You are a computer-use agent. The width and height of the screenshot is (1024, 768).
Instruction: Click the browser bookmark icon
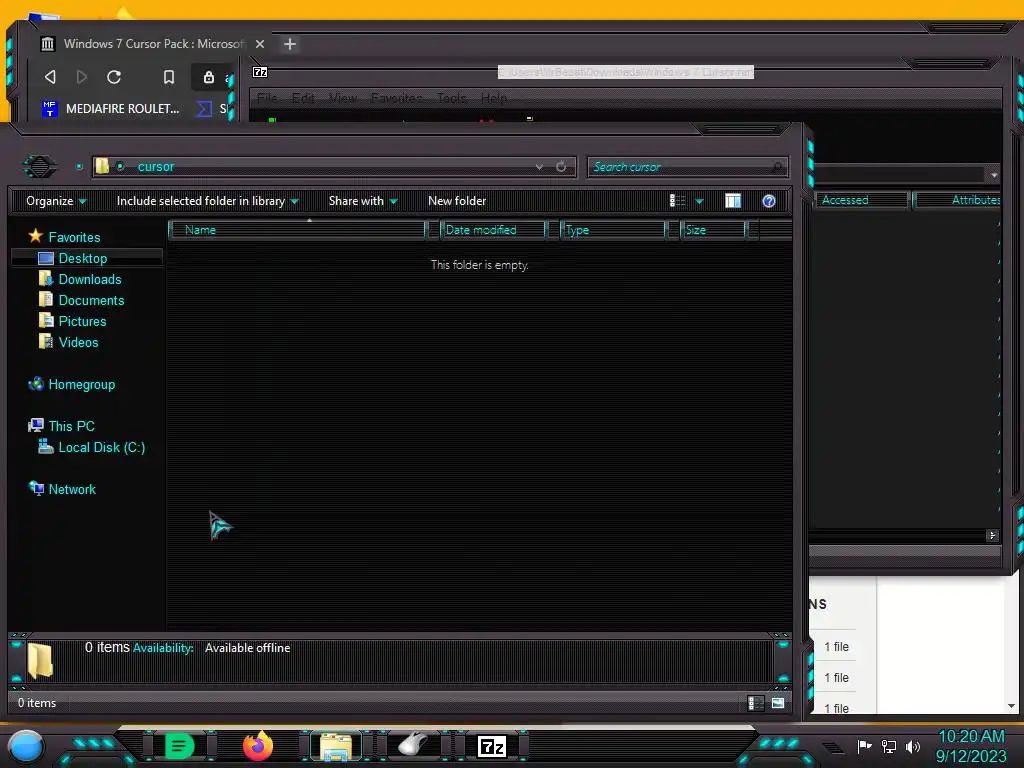click(168, 77)
